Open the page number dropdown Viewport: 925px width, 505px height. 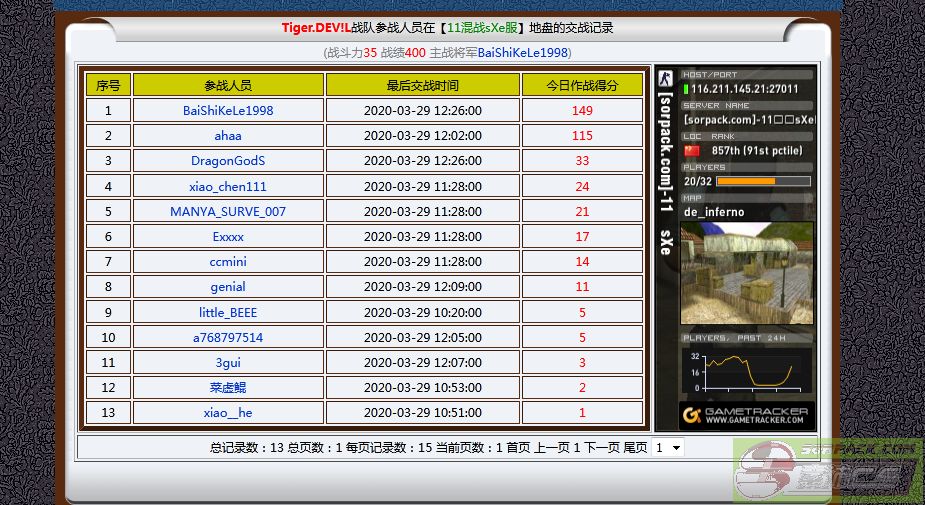pyautogui.click(x=667, y=448)
